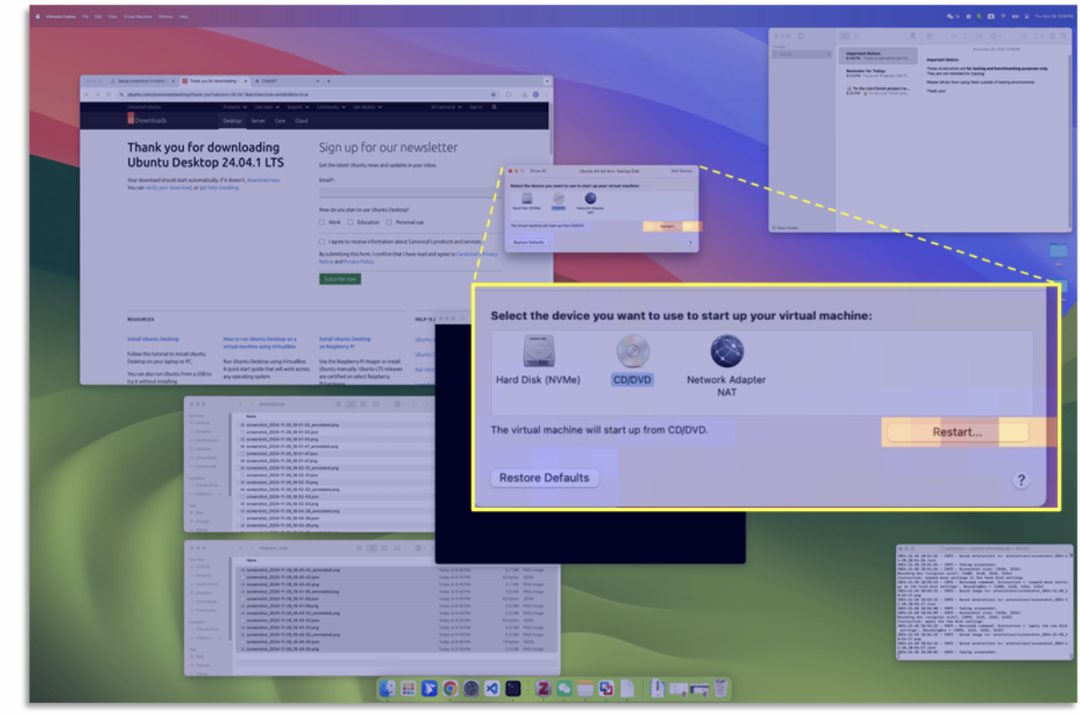Toggle the Notes sidebar
The width and height of the screenshot is (1080, 715).
(801, 36)
